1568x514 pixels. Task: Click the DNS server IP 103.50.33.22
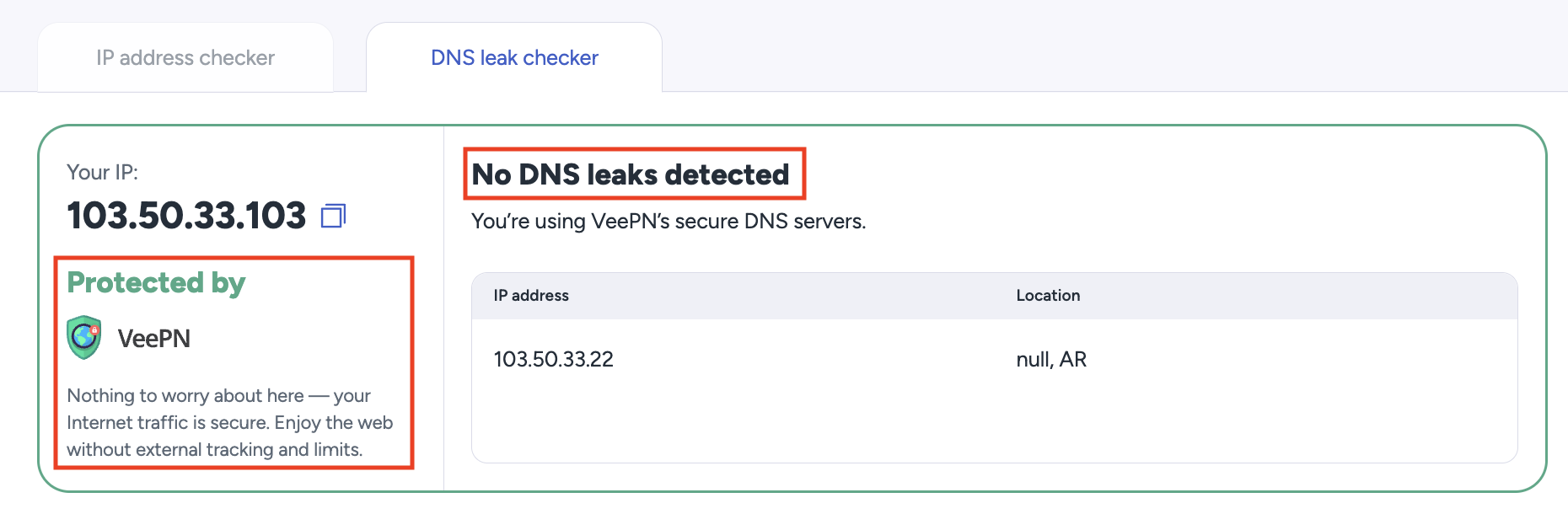click(x=554, y=360)
